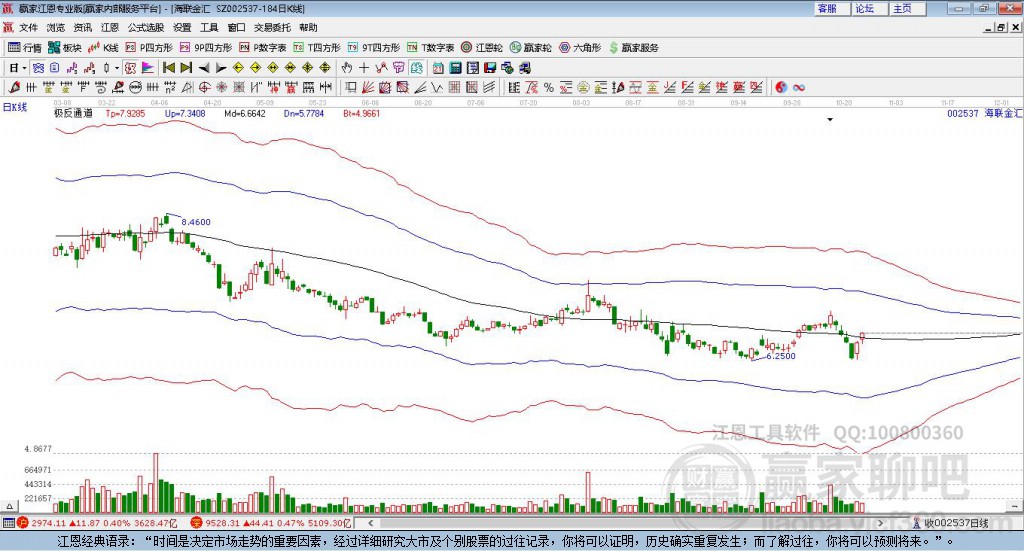This screenshot has height=551, width=1024.
Task: Click the 主页 homepage button
Action: (x=907, y=8)
